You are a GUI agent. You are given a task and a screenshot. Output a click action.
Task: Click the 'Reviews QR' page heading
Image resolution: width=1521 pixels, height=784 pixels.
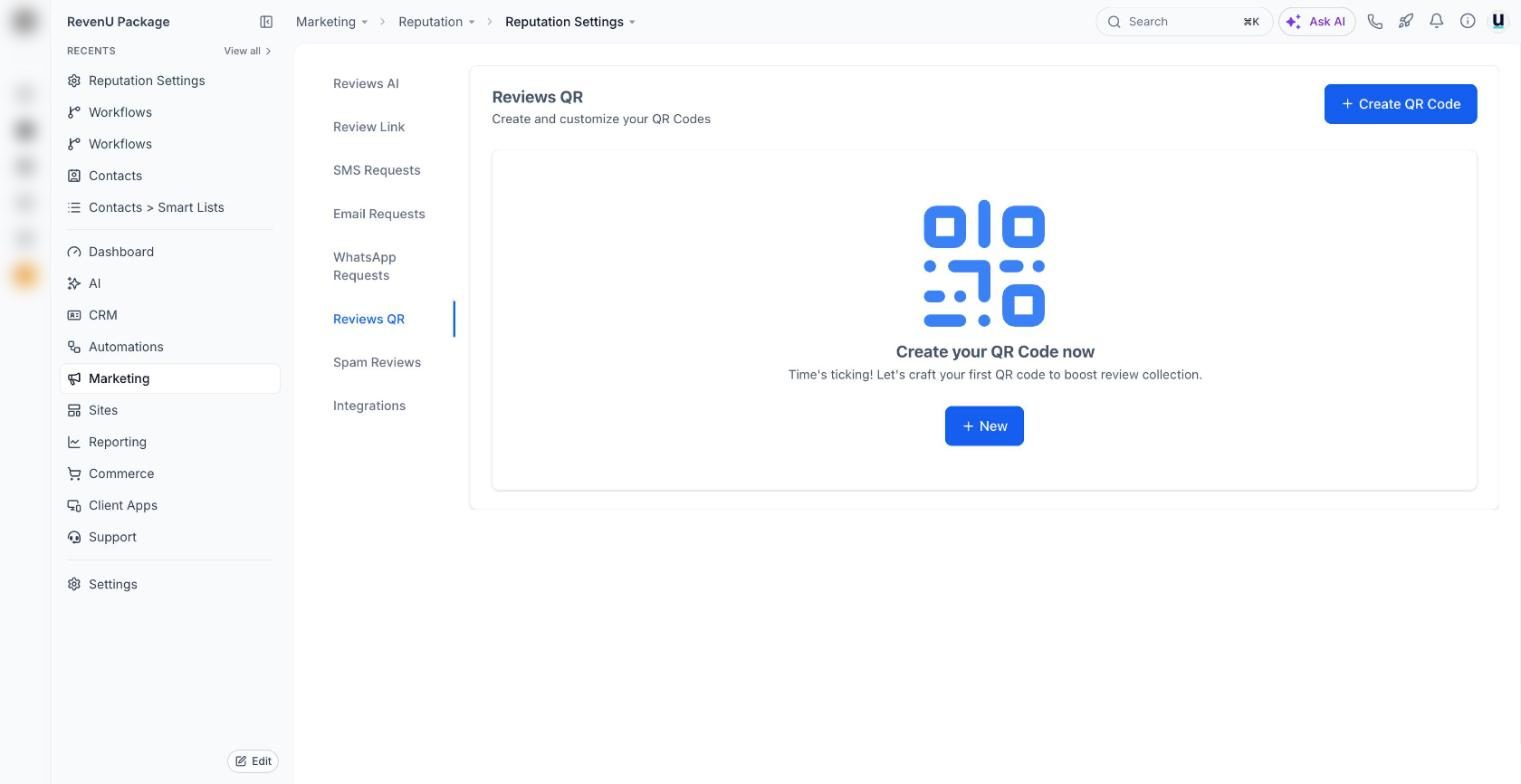537,97
